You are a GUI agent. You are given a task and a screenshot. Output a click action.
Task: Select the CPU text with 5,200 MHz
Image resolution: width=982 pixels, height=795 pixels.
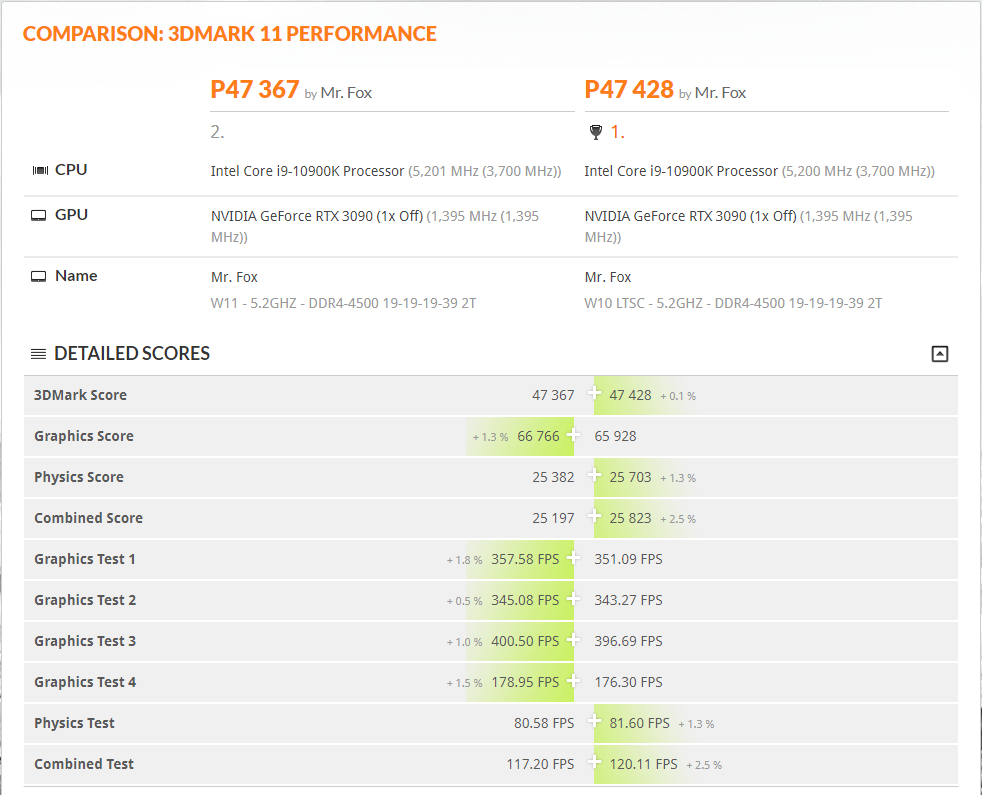[760, 171]
